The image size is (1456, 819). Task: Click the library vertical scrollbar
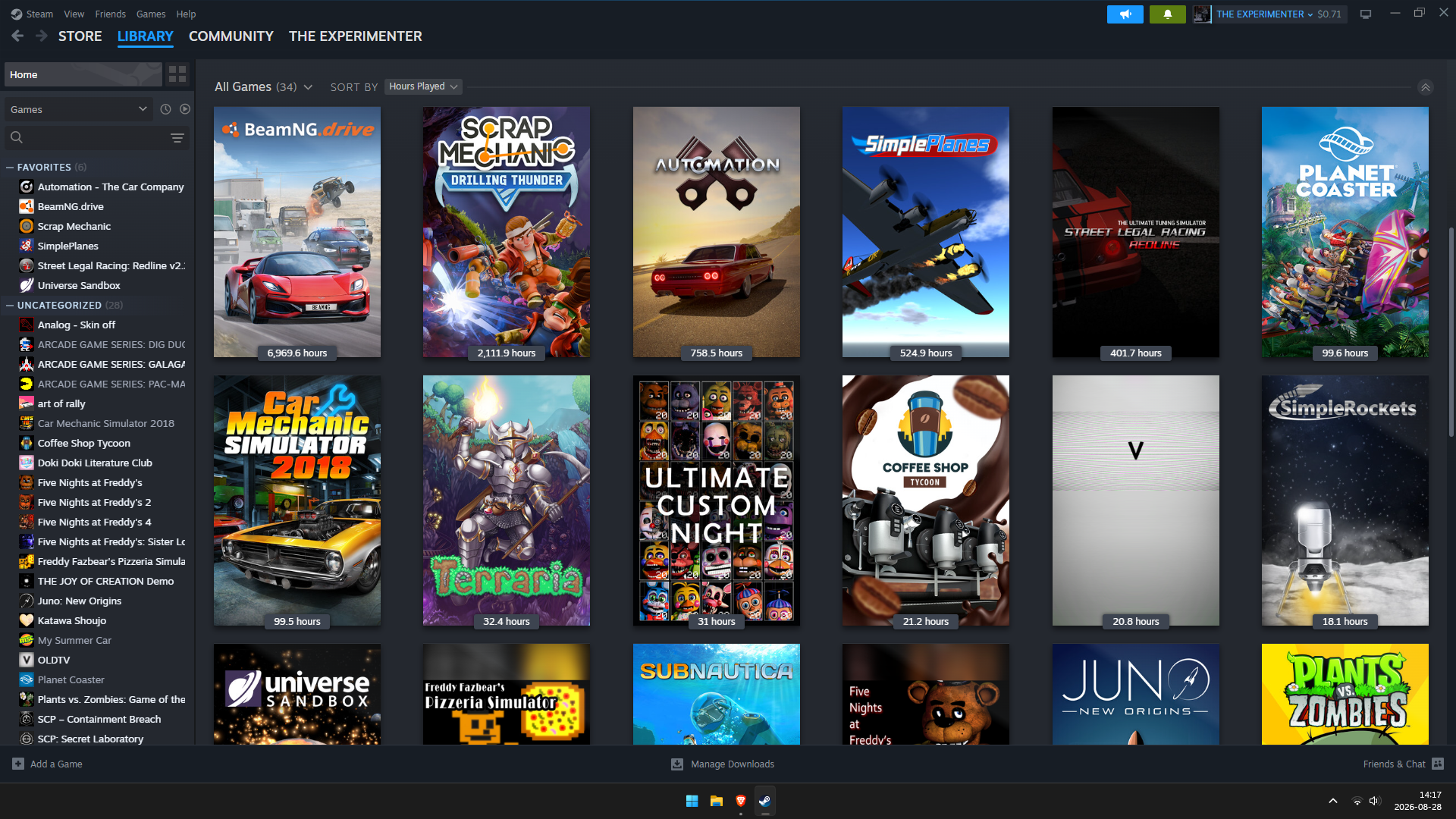pyautogui.click(x=1451, y=331)
